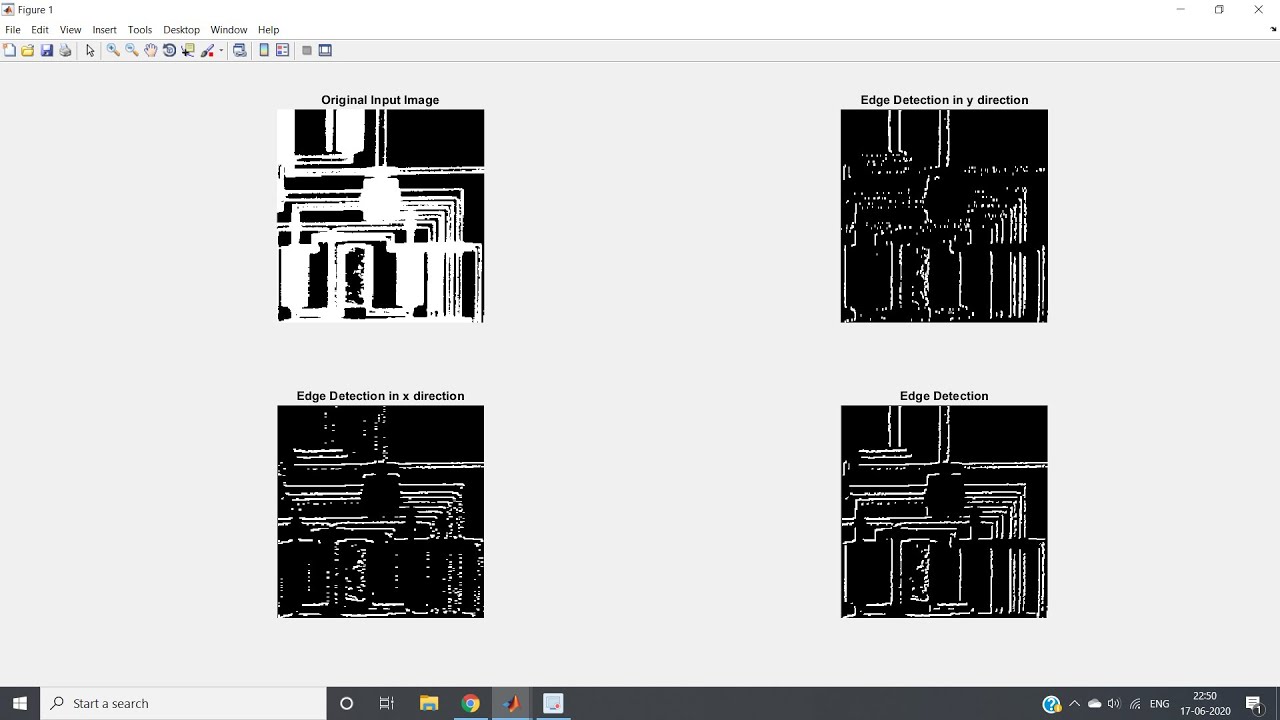Open Google Chrome from the taskbar
Screen dimensions: 1280x720
pos(470,703)
